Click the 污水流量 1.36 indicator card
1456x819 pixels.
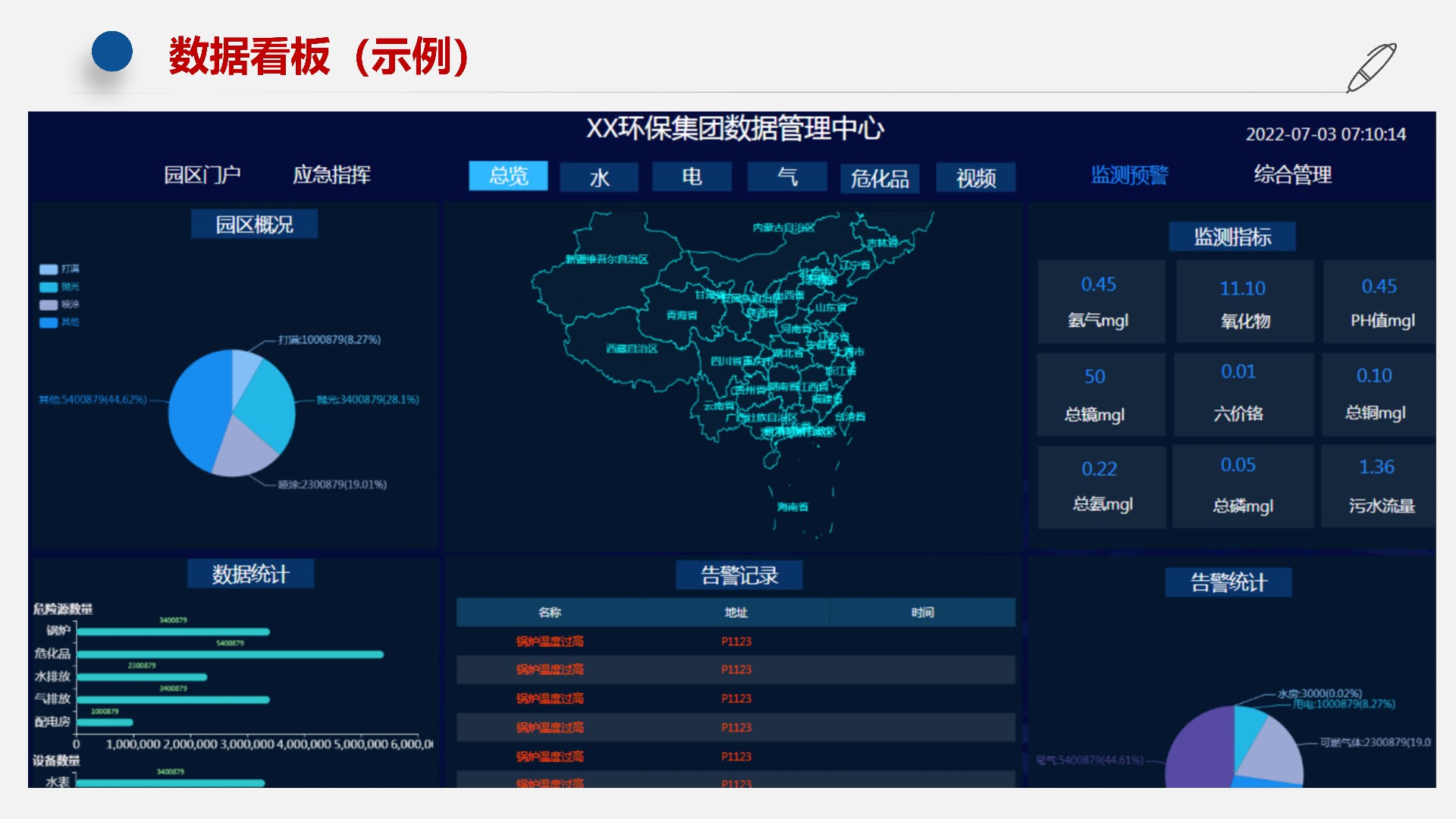click(x=1380, y=486)
